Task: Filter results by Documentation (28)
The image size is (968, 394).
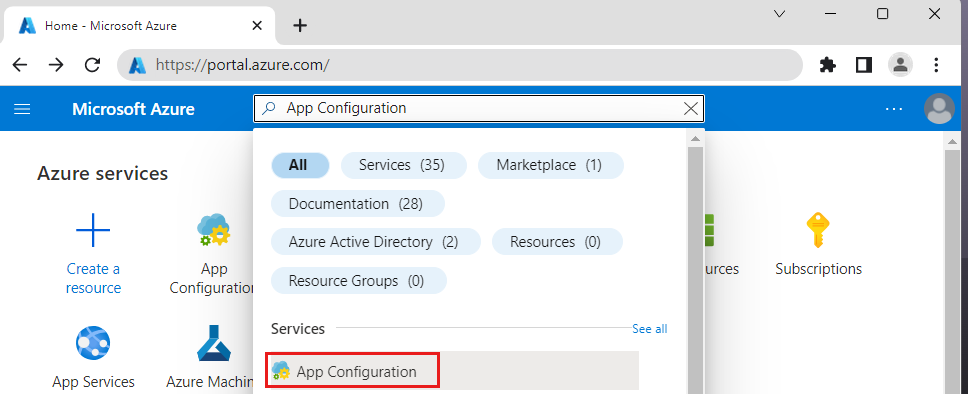Action: point(357,204)
